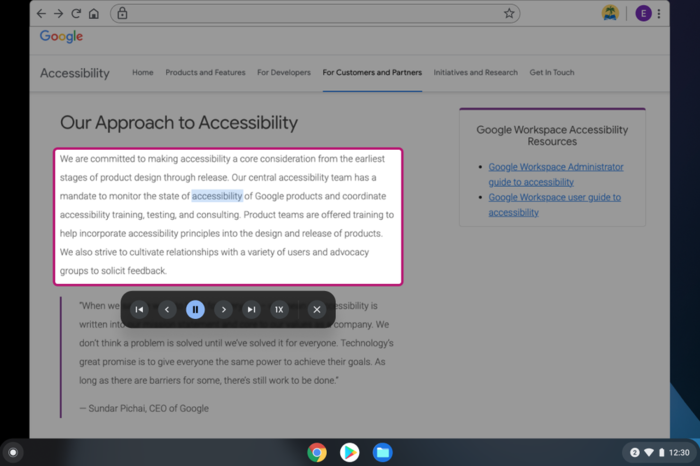The image size is (700, 466).
Task: Open the profile avatar labeled E
Action: (x=643, y=14)
